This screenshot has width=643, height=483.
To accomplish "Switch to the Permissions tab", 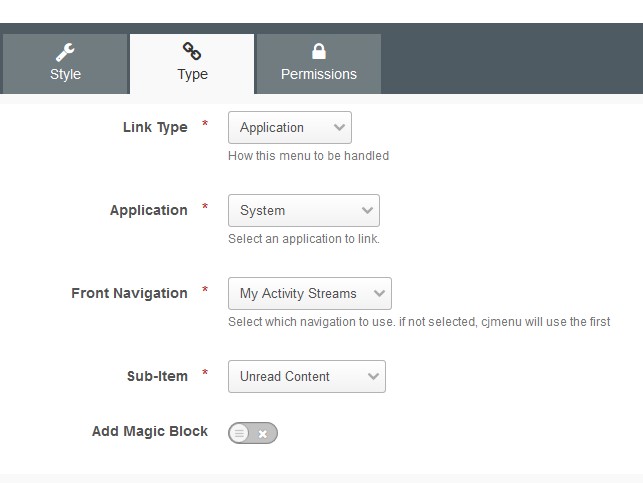I will point(319,64).
